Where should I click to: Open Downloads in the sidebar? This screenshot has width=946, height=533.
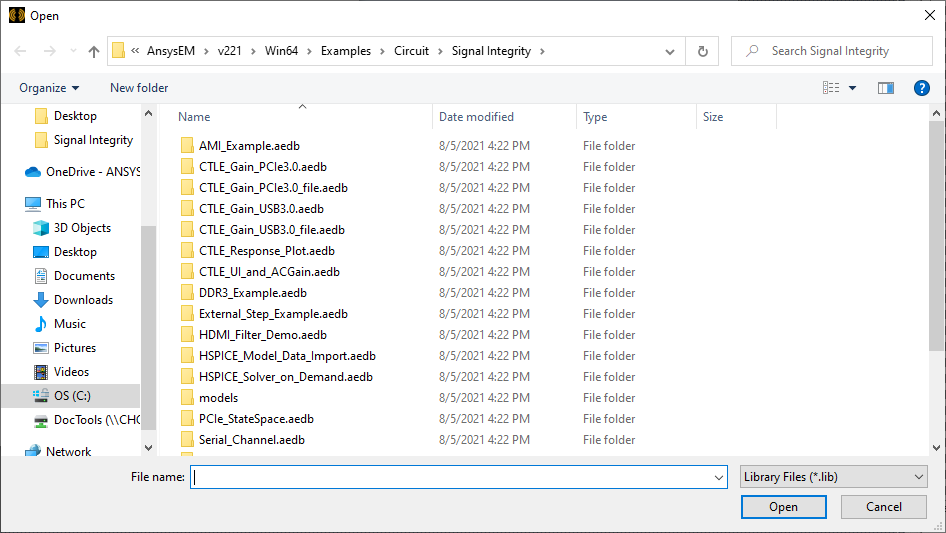click(83, 300)
